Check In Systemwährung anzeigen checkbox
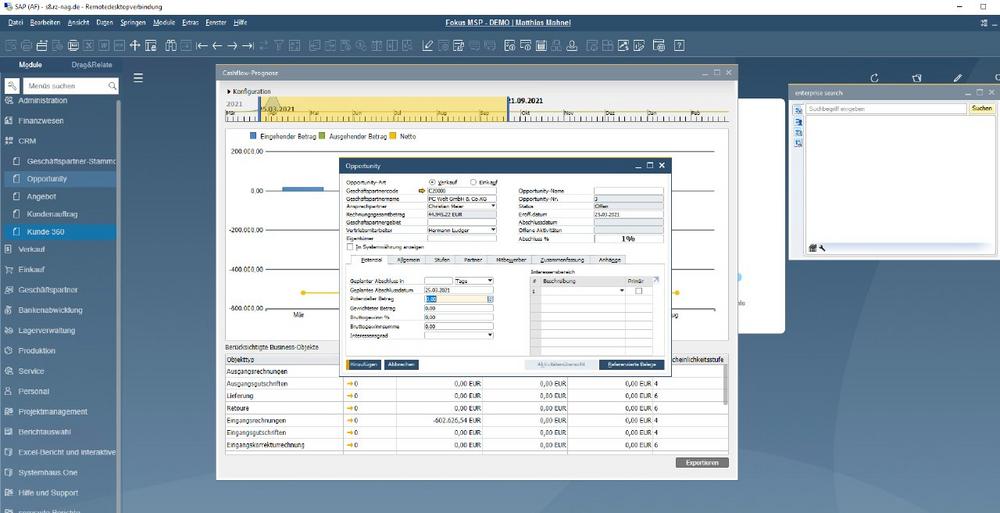 [349, 246]
